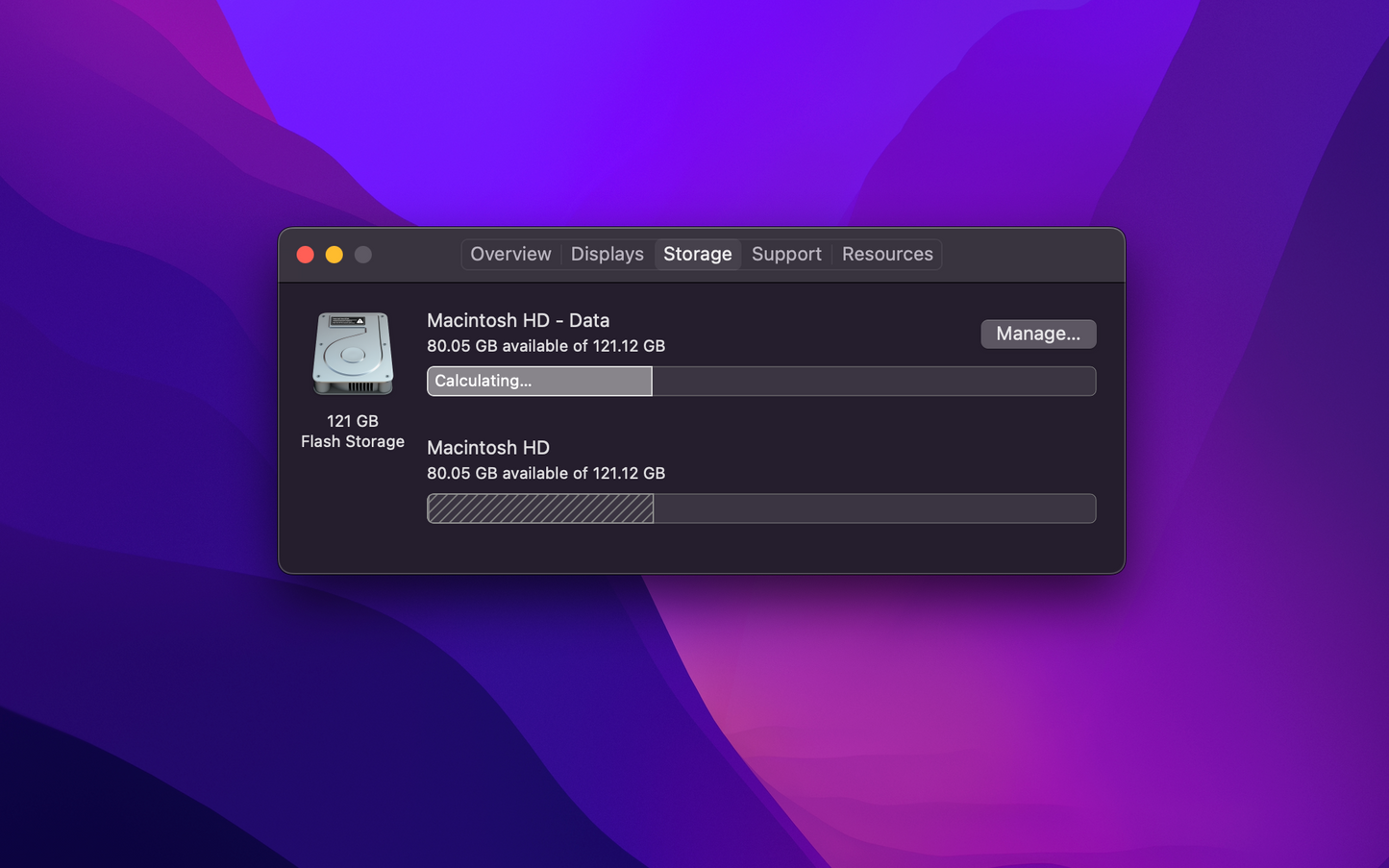Screen dimensions: 1389x868
Task: Click empty title bar right of Resources tab
Action: [x=1029, y=255]
